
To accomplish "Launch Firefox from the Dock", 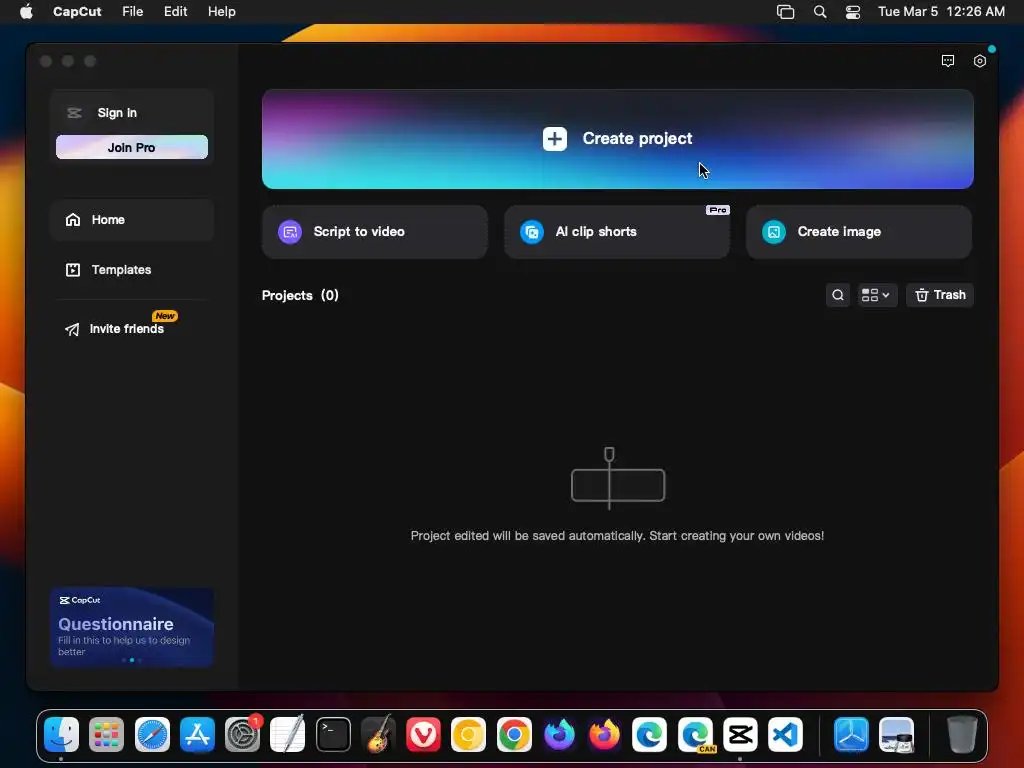I will pyautogui.click(x=604, y=735).
